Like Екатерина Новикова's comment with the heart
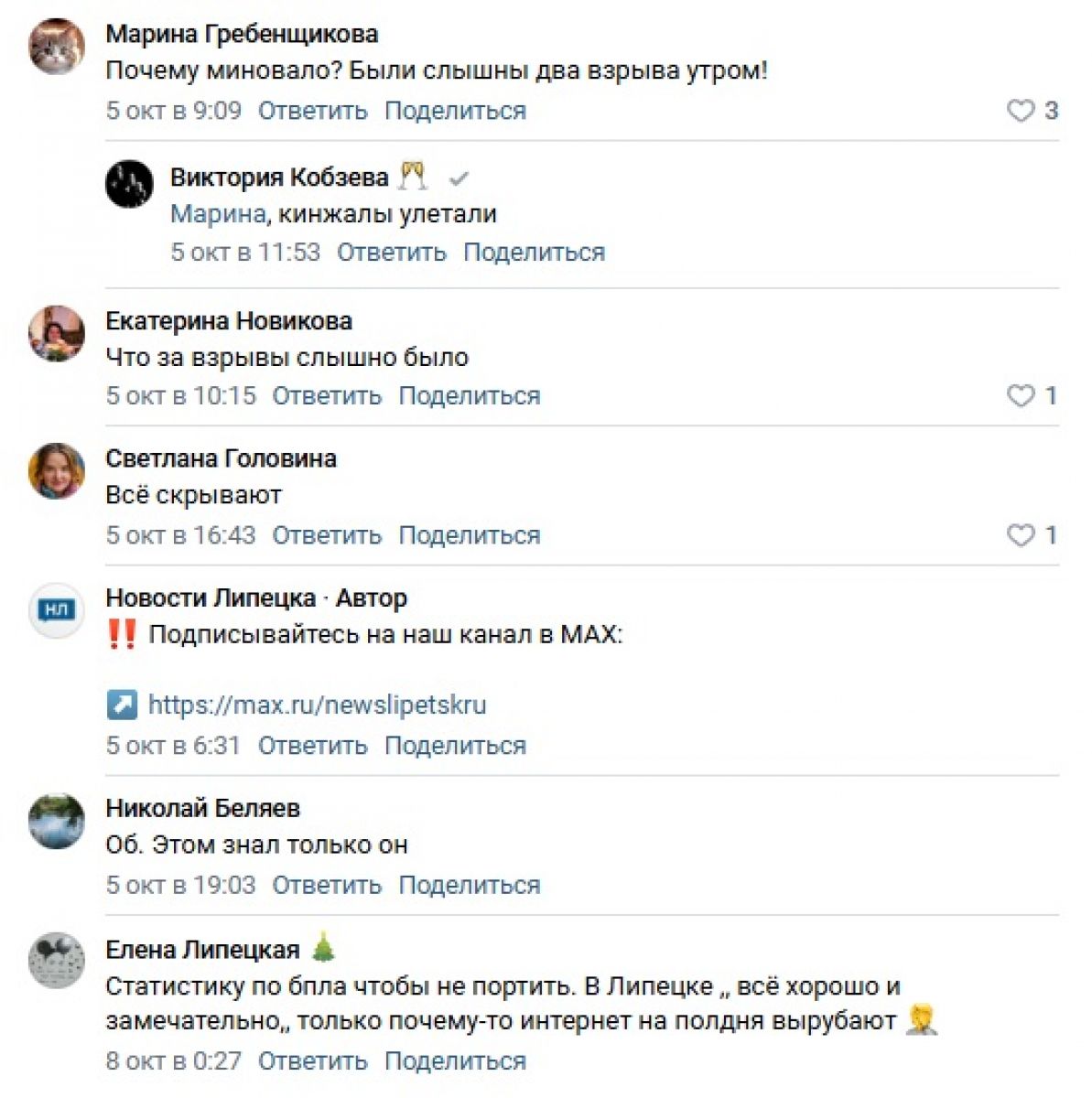 tap(1021, 396)
